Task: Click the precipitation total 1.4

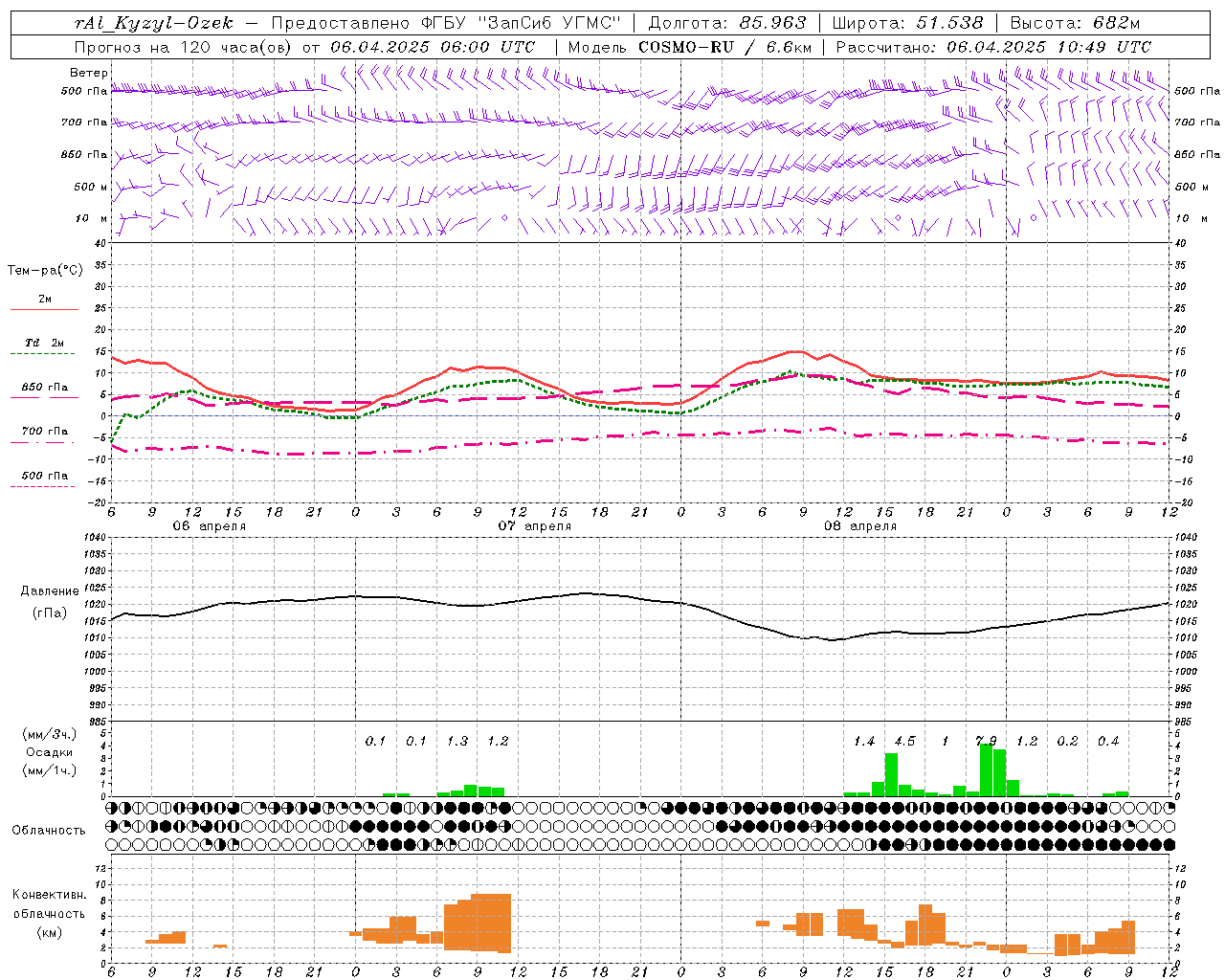Action: pyautogui.click(x=864, y=742)
